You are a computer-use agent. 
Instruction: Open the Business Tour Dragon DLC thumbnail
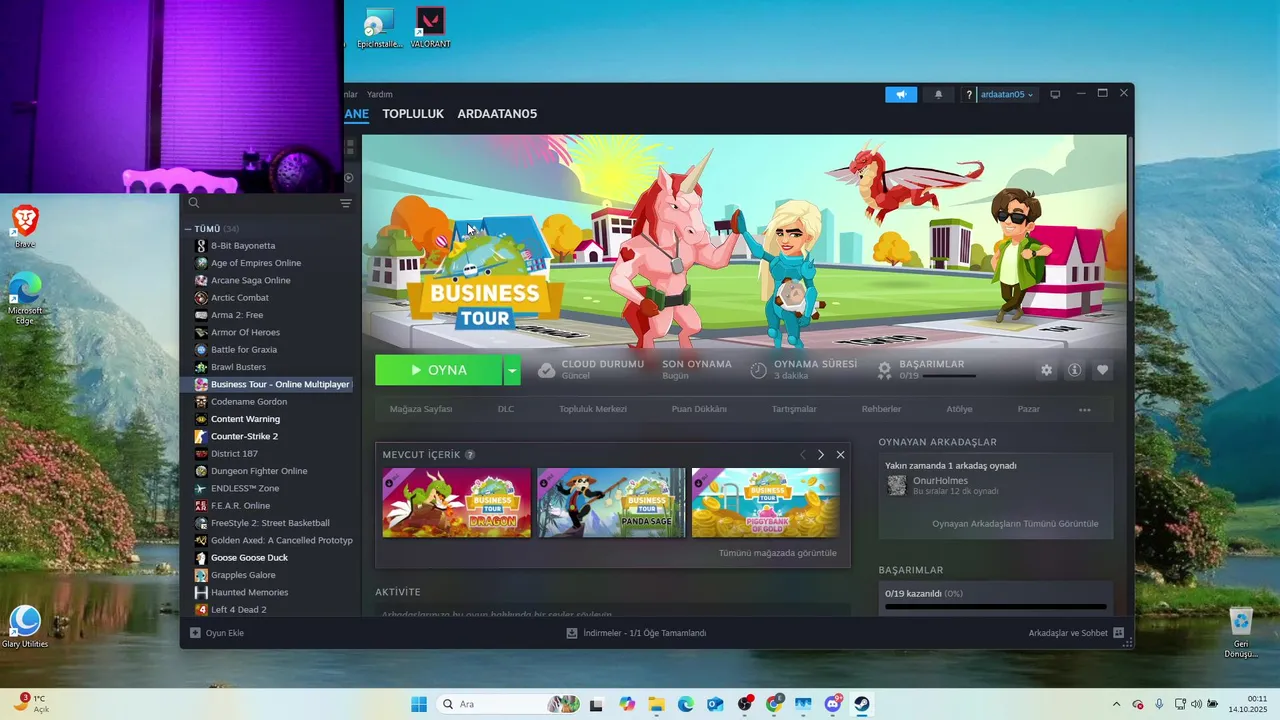pyautogui.click(x=457, y=503)
